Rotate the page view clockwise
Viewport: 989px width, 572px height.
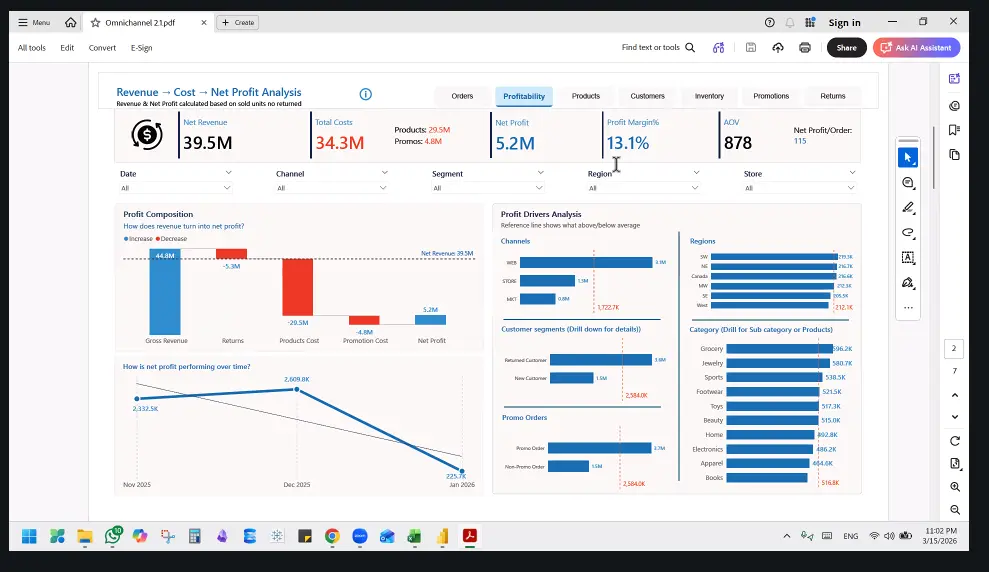point(954,441)
